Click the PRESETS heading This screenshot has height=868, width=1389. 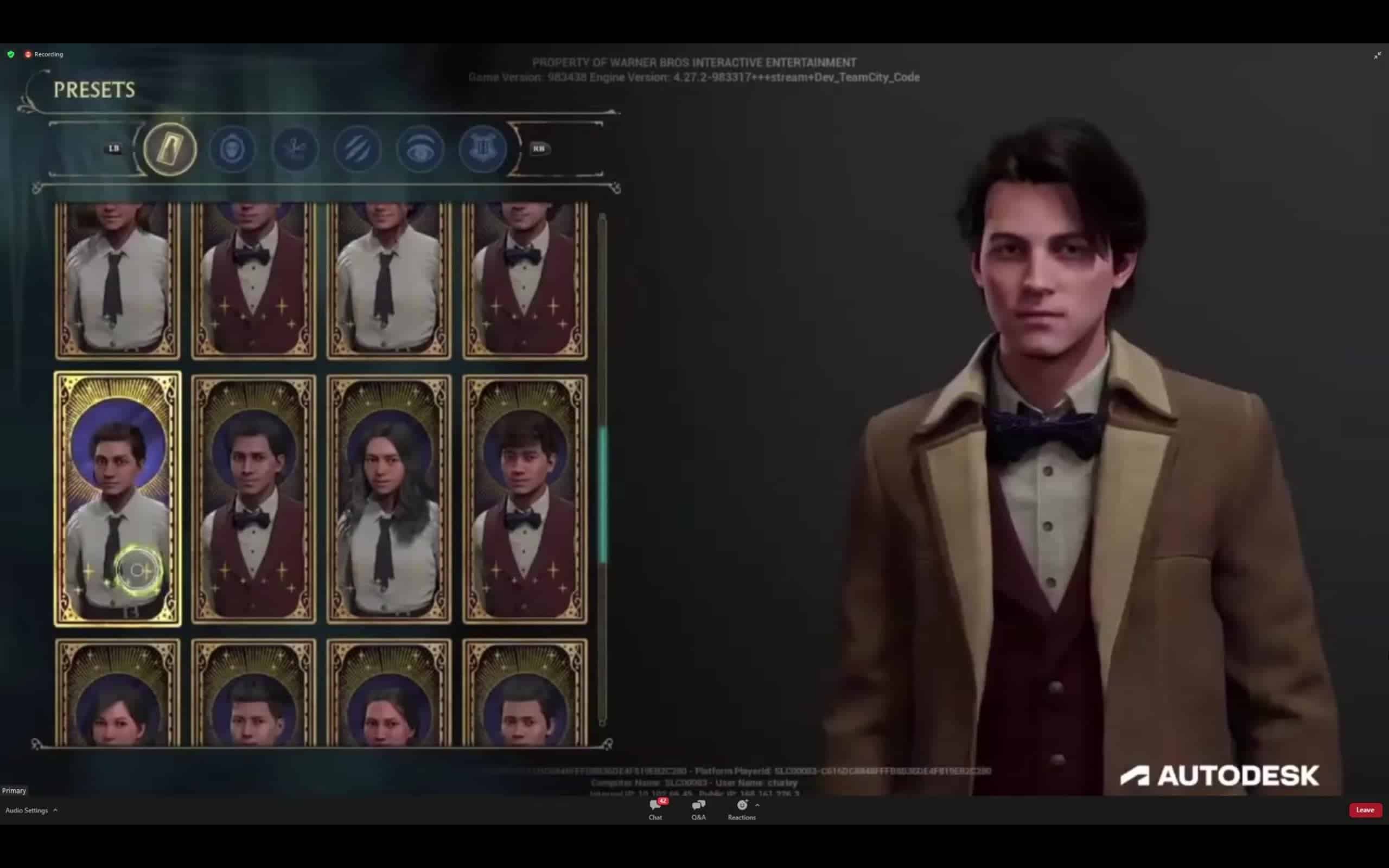[x=94, y=90]
